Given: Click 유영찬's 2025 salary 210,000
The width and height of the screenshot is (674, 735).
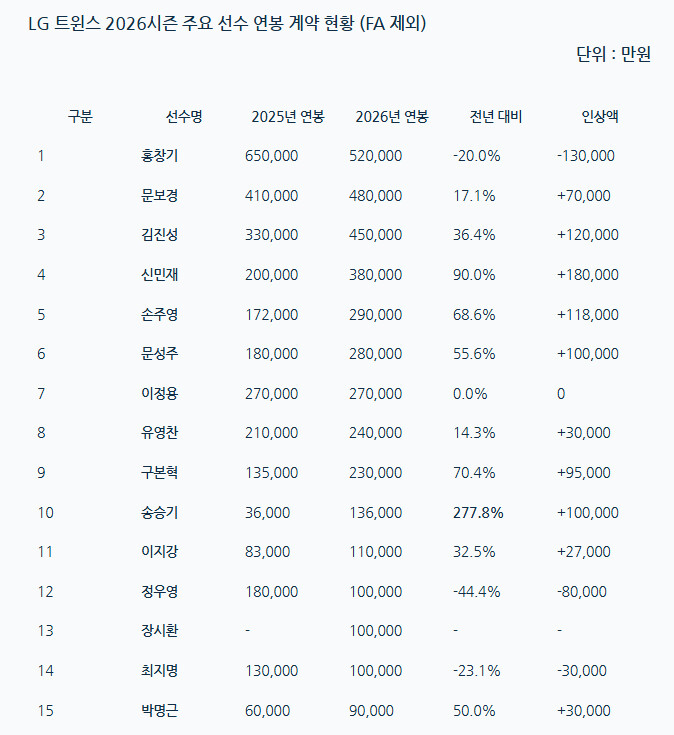Looking at the screenshot, I should pyautogui.click(x=271, y=433).
